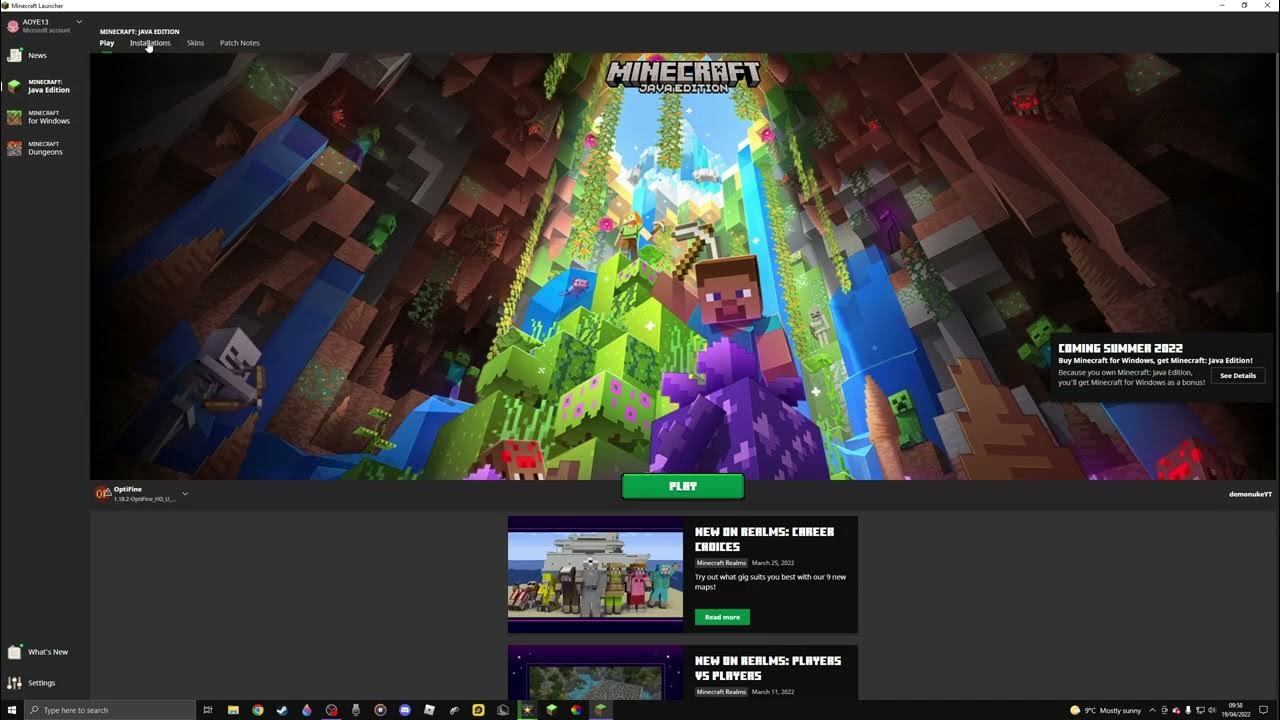Open Google Chrome from the taskbar
Image resolution: width=1280 pixels, height=720 pixels.
[x=258, y=710]
